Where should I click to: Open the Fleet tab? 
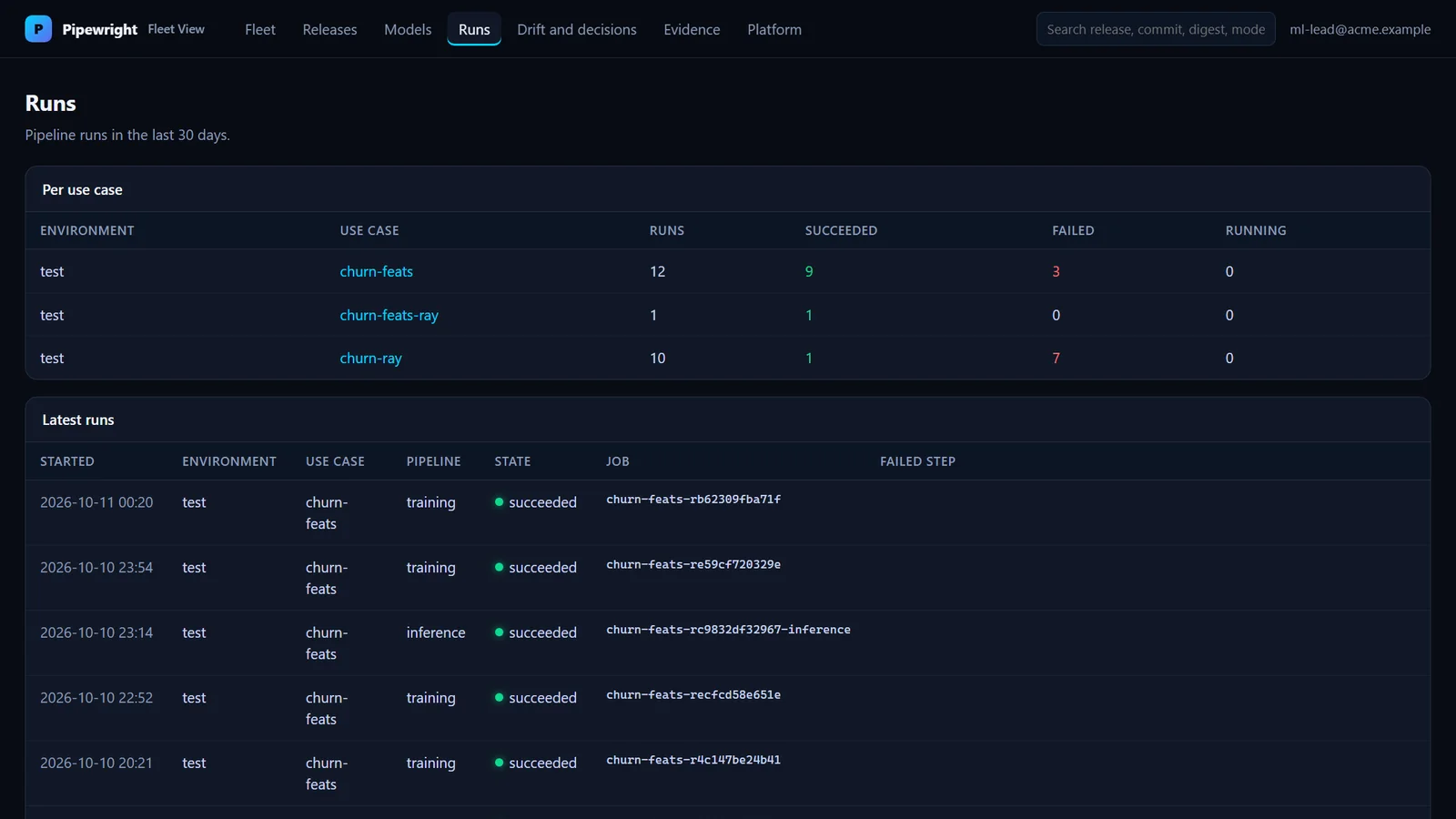[x=259, y=29]
